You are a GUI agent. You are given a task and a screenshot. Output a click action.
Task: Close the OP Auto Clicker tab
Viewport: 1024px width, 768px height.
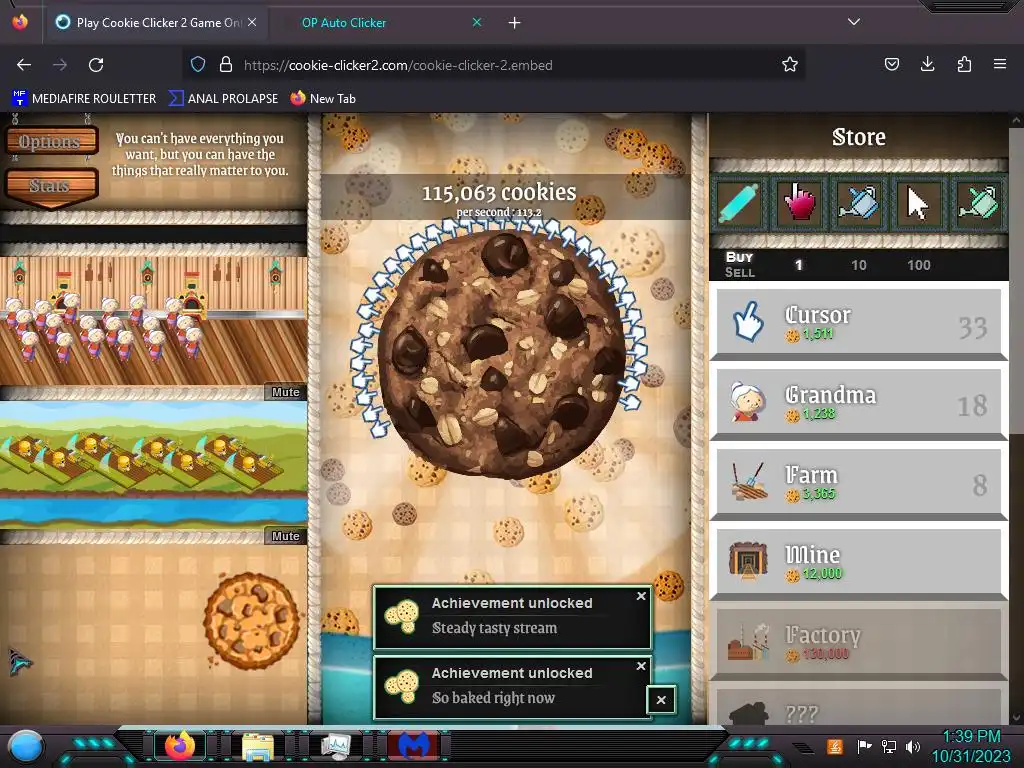[x=477, y=22]
